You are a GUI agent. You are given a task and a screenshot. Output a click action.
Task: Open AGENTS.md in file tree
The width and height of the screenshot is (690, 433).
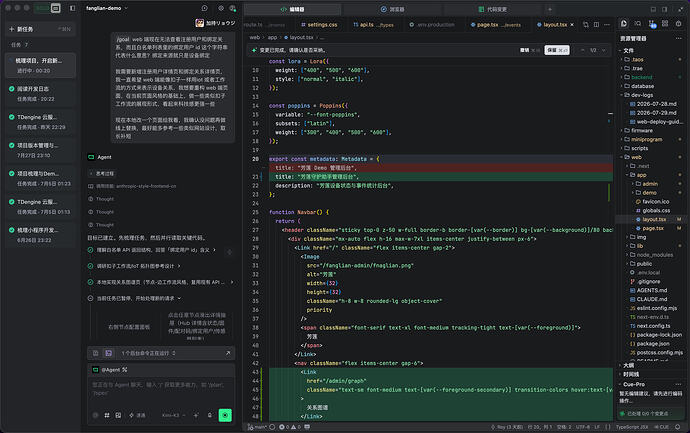[652, 290]
